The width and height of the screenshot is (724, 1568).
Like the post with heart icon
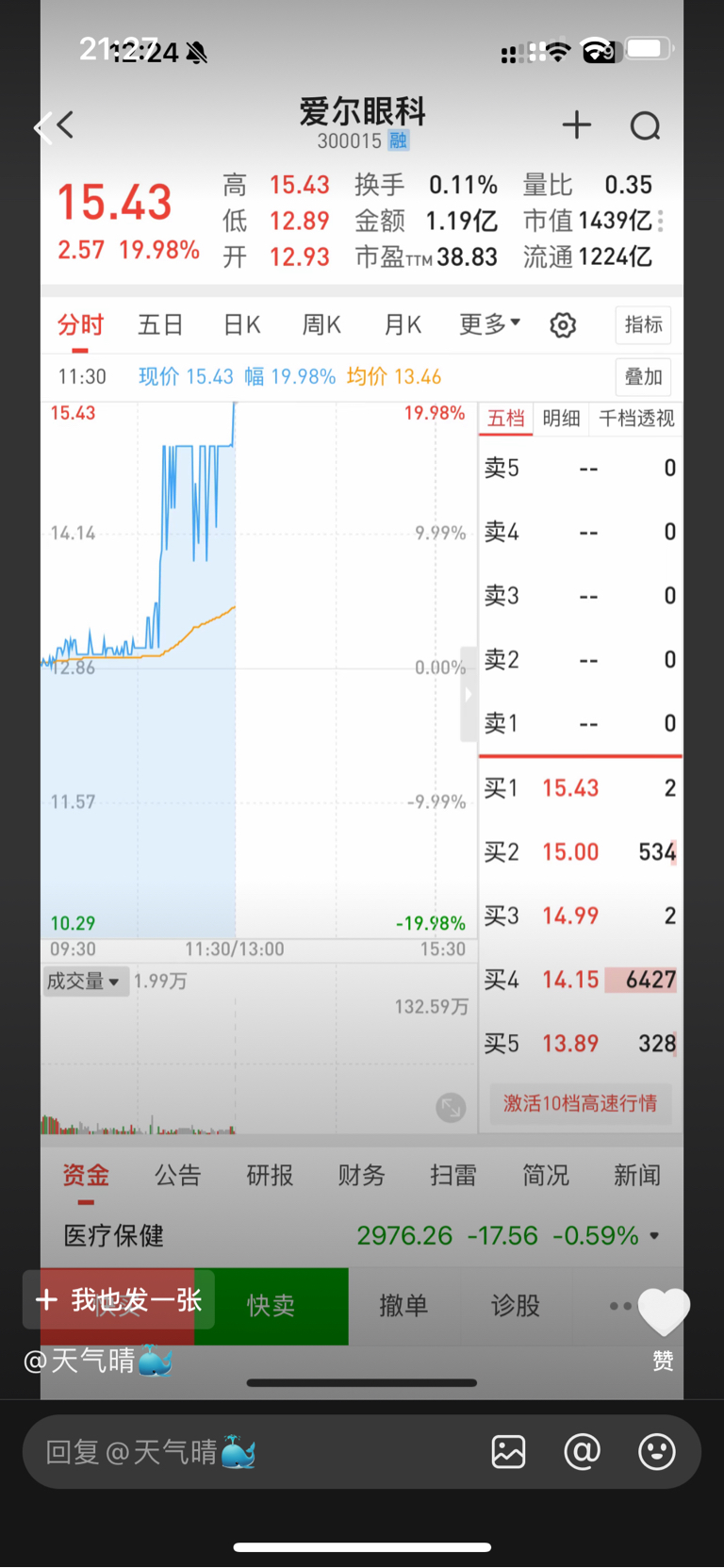[664, 1312]
